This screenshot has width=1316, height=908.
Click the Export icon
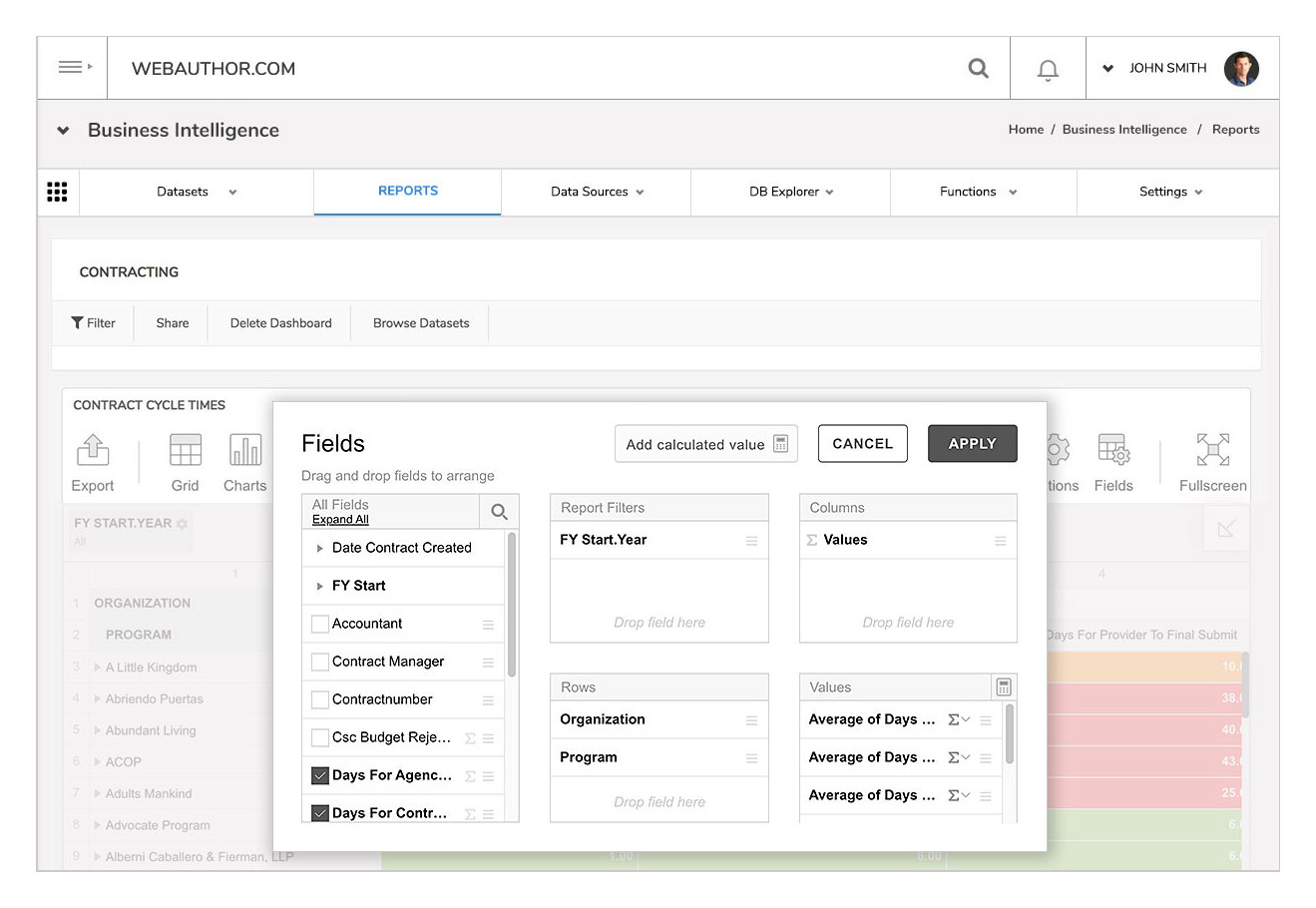[93, 451]
